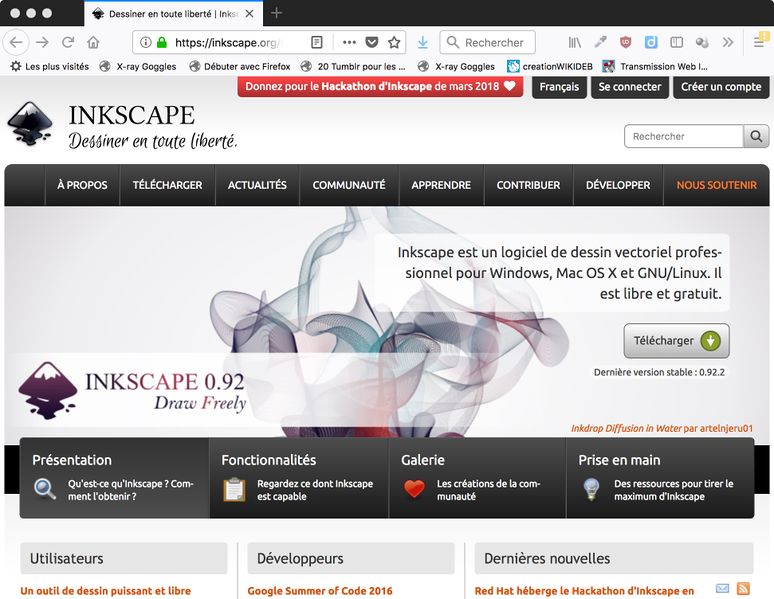Open the Galerie card
The image size is (774, 599).
tap(477, 478)
